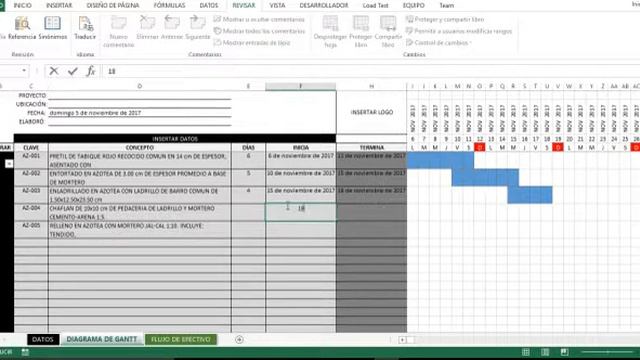Image resolution: width=640 pixels, height=360 pixels.
Task: Click the Referencia research icon
Action: coord(22,28)
